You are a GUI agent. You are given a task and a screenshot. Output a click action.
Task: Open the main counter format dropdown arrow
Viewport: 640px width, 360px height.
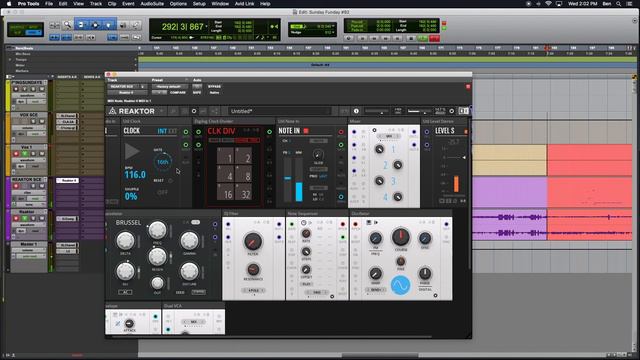[207, 27]
